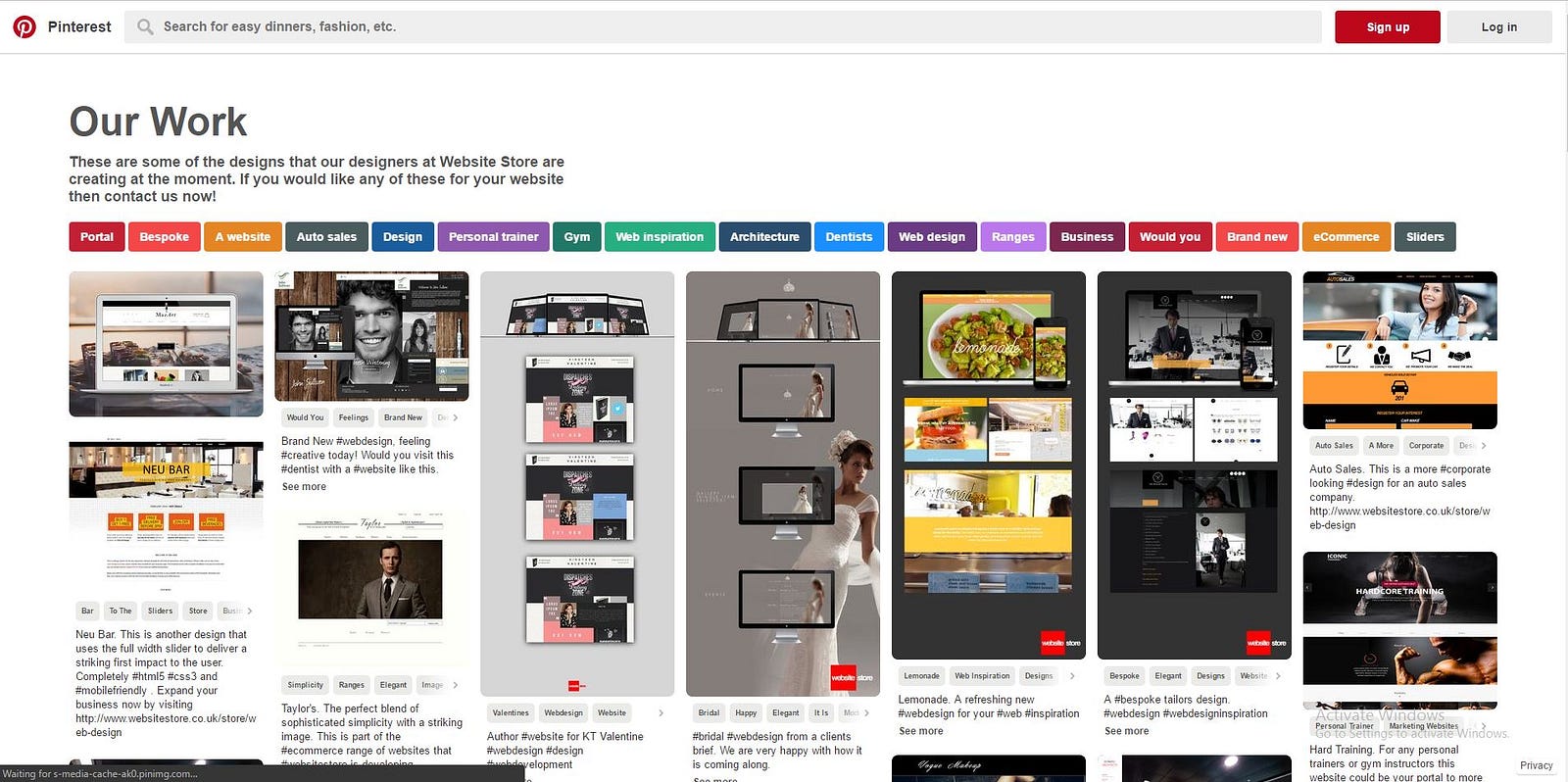The width and height of the screenshot is (1568, 782).
Task: Click the A More tag
Action: tap(1381, 445)
